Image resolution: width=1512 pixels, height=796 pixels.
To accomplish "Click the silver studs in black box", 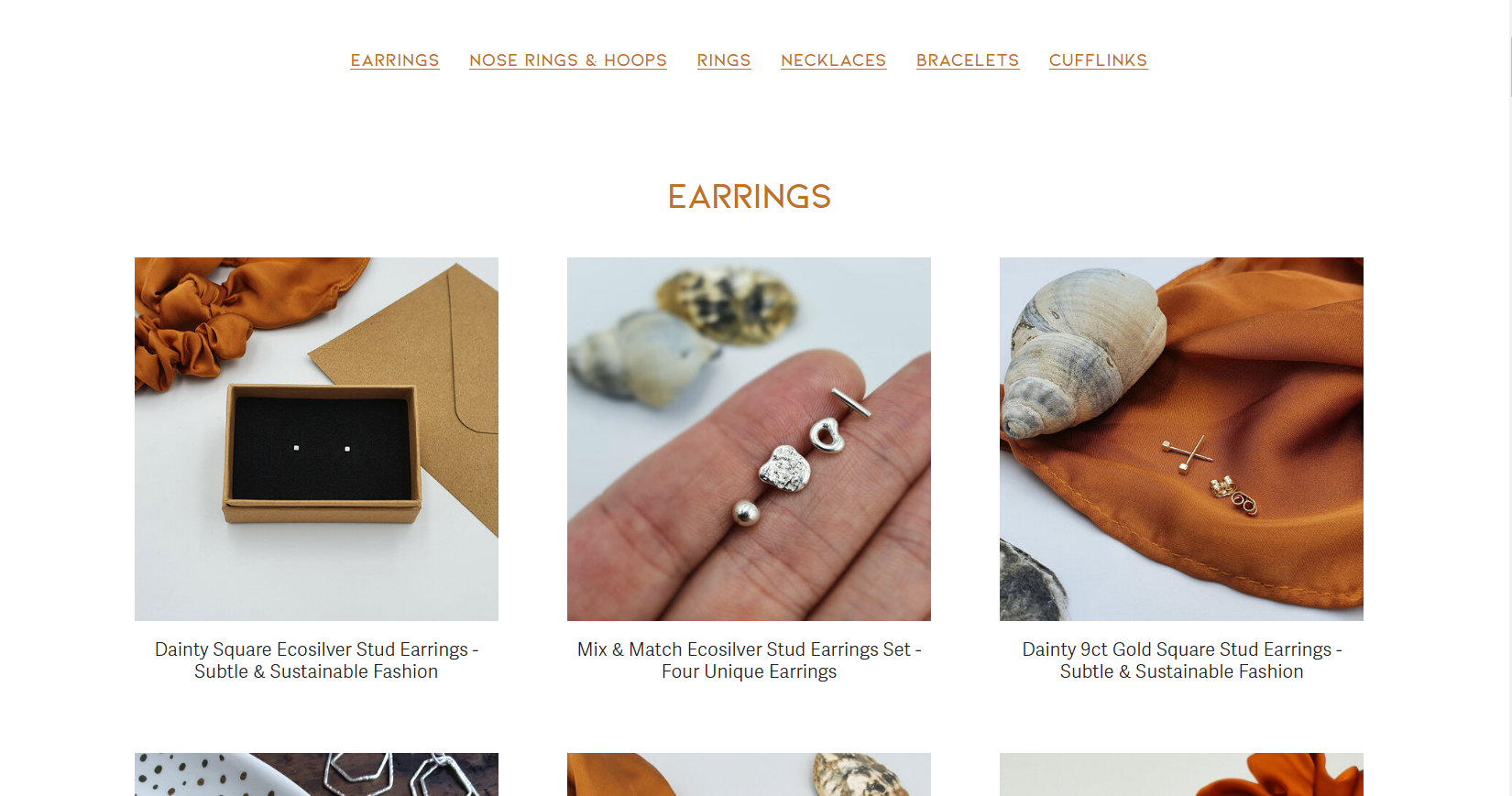I will [x=321, y=448].
